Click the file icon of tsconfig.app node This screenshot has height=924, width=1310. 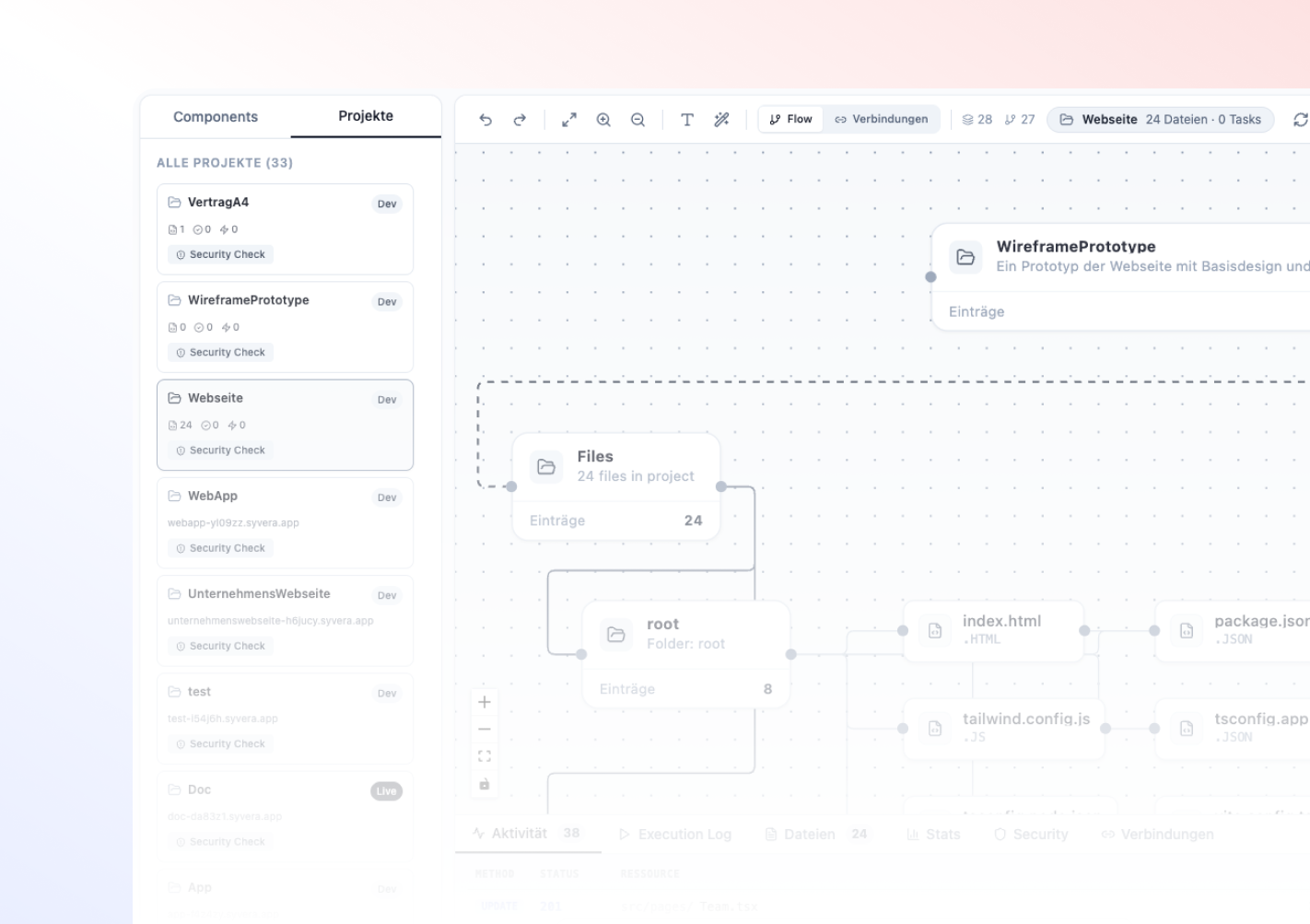tap(1187, 729)
